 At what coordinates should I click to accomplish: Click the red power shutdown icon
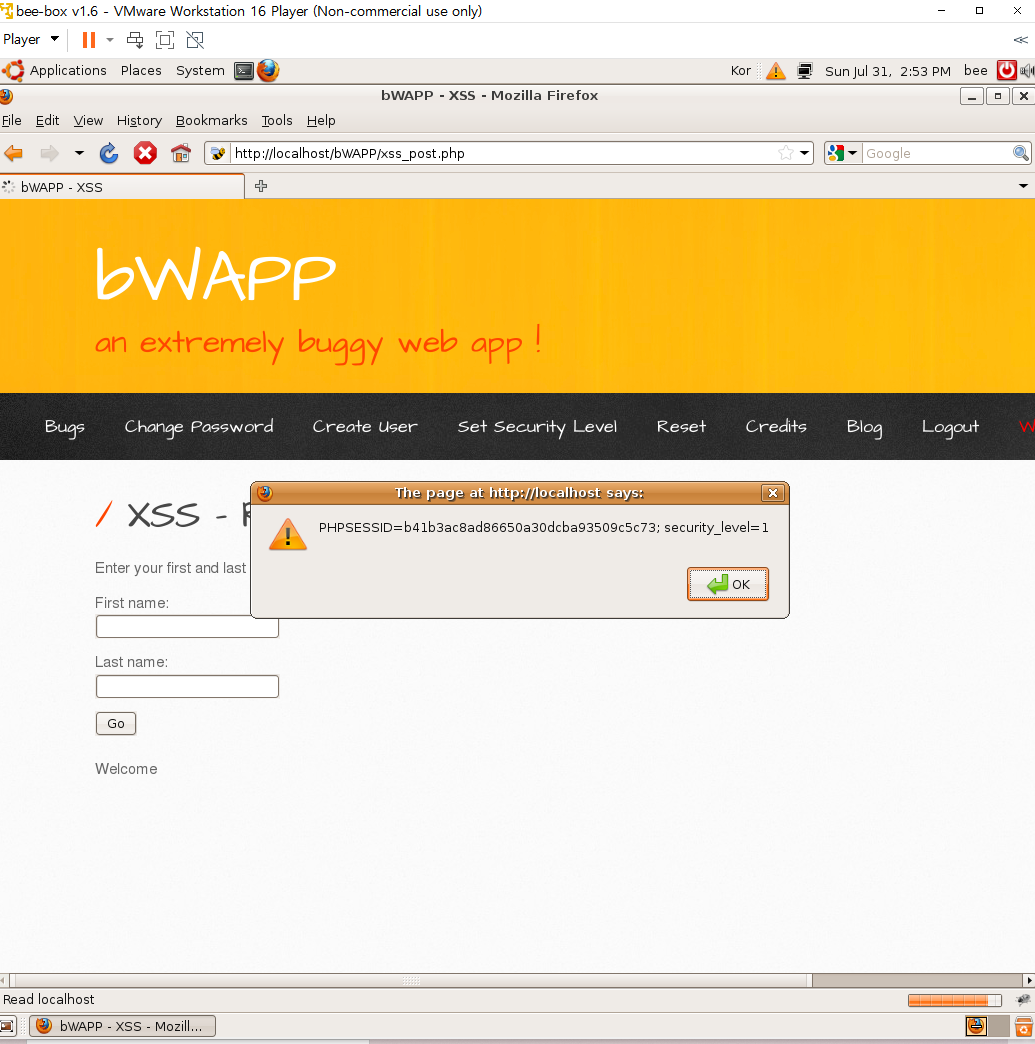(x=1006, y=71)
